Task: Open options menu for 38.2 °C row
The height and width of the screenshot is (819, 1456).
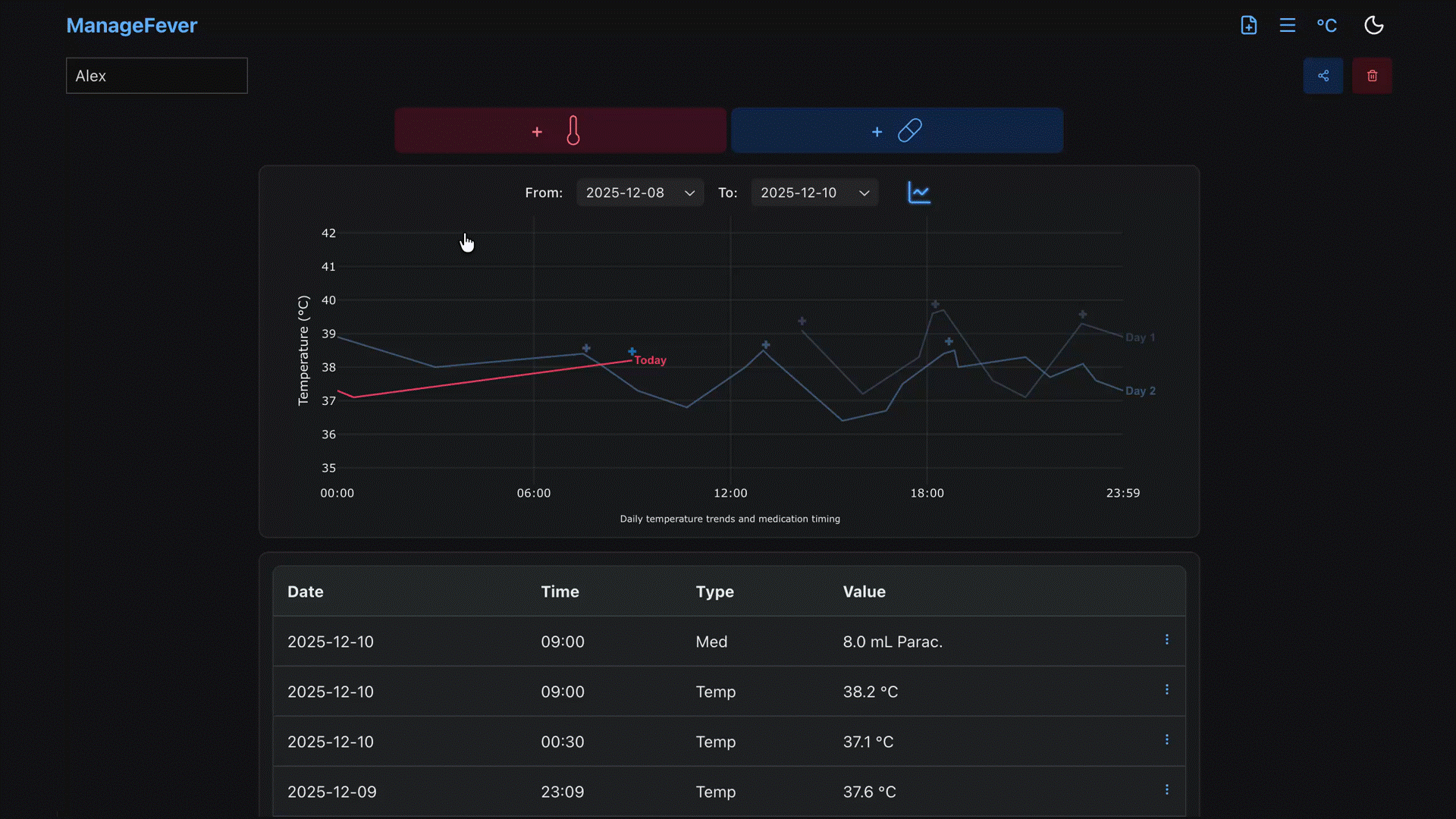Action: [1166, 690]
